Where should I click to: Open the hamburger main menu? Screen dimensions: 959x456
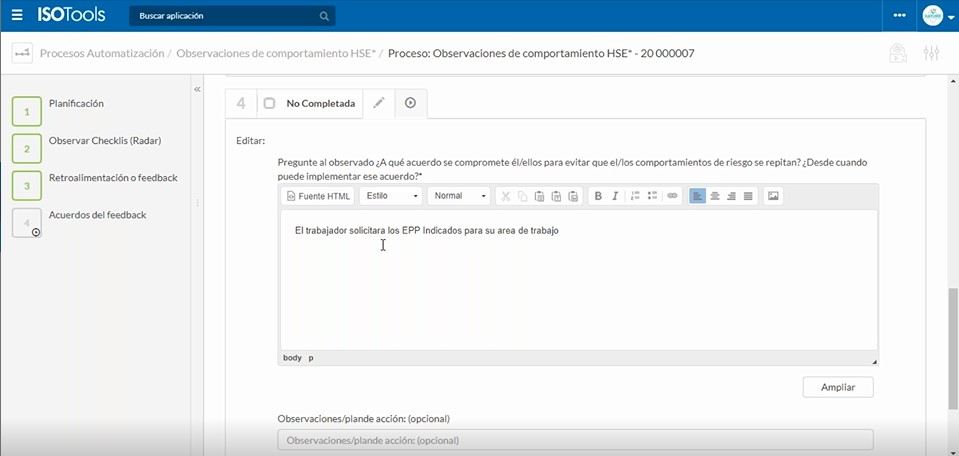pos(17,16)
